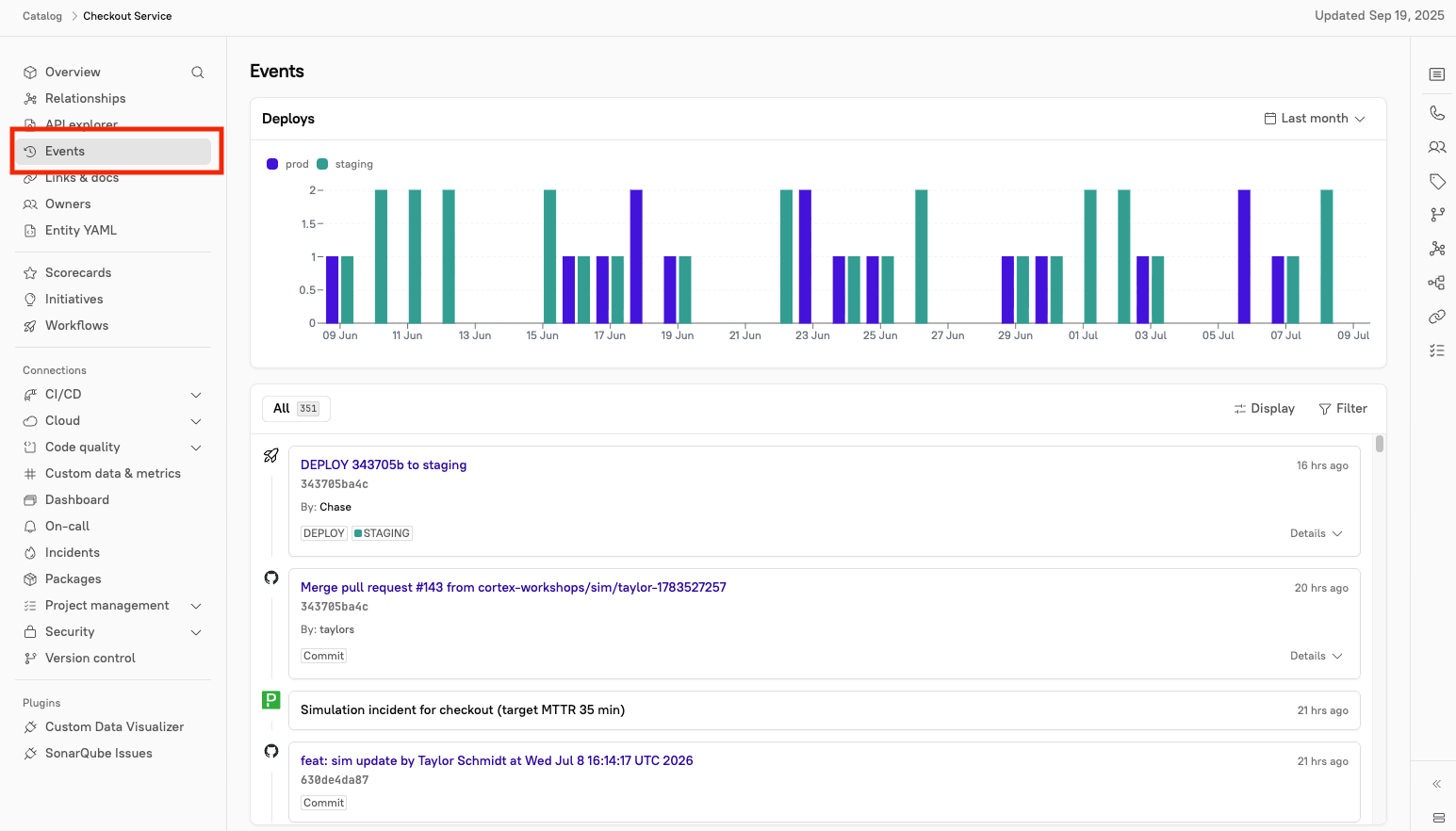The height and width of the screenshot is (831, 1456).
Task: Click the Display button
Action: point(1264,409)
